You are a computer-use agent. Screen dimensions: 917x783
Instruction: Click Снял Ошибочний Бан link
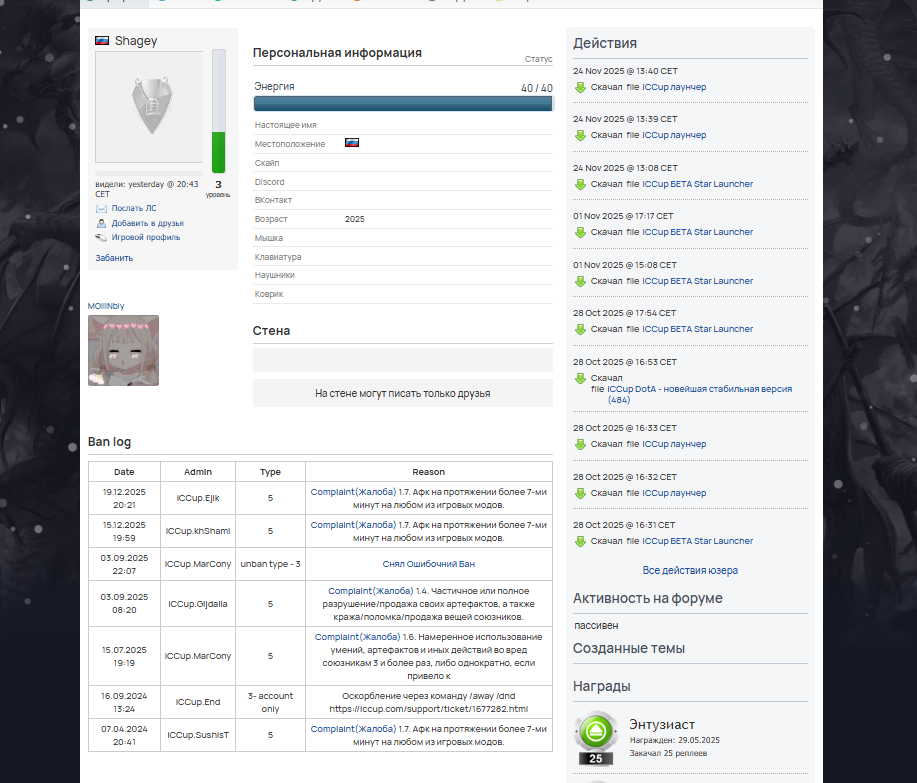coord(429,564)
